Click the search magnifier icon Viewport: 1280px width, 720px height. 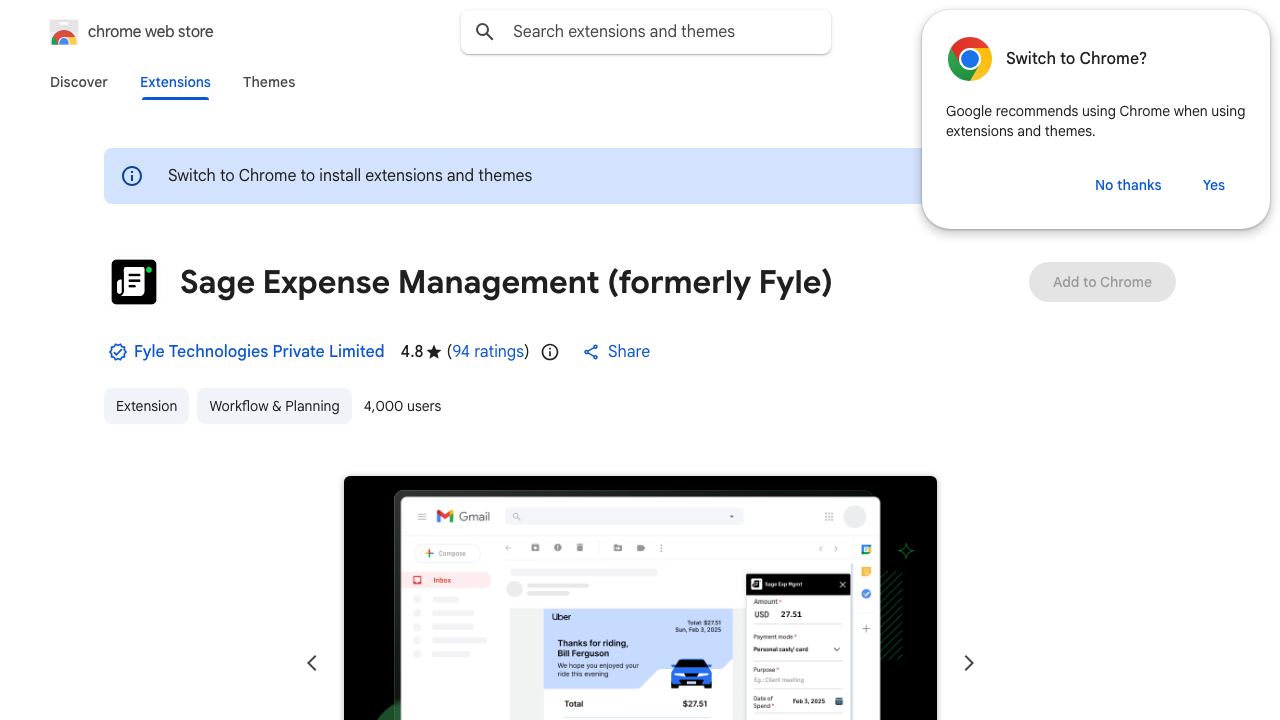pyautogui.click(x=485, y=32)
